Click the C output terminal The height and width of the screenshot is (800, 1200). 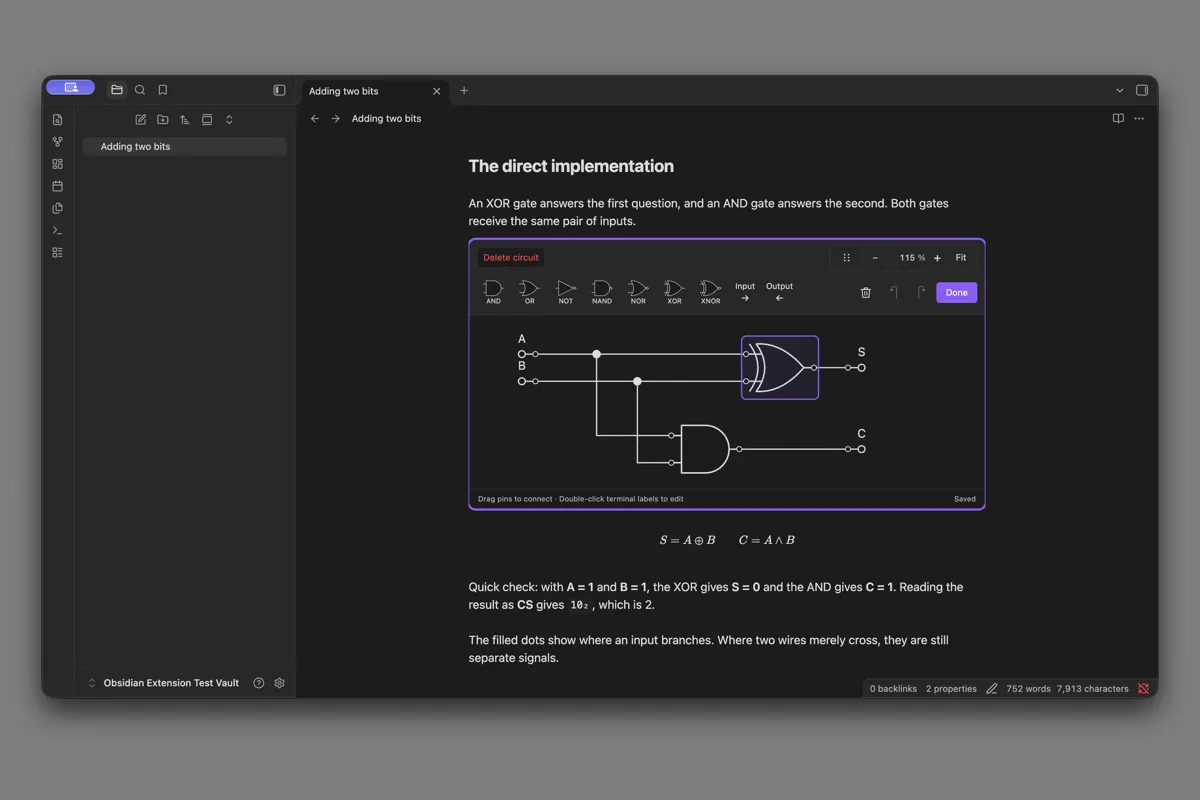click(x=861, y=449)
